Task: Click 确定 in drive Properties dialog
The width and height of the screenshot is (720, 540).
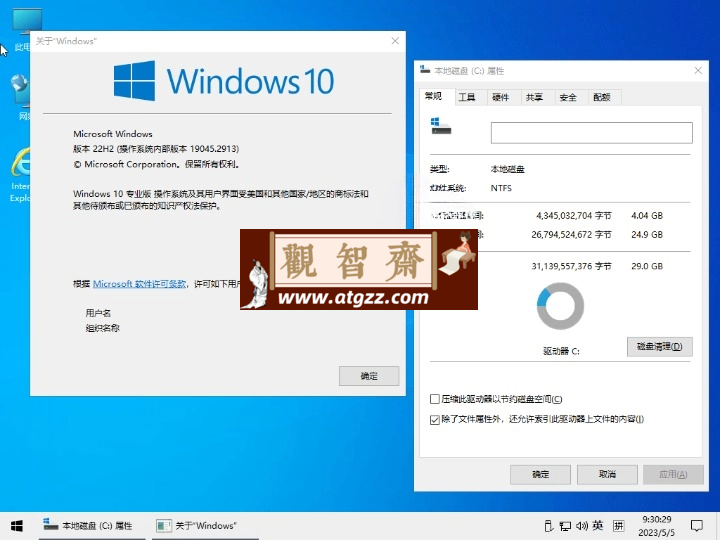Action: 540,474
